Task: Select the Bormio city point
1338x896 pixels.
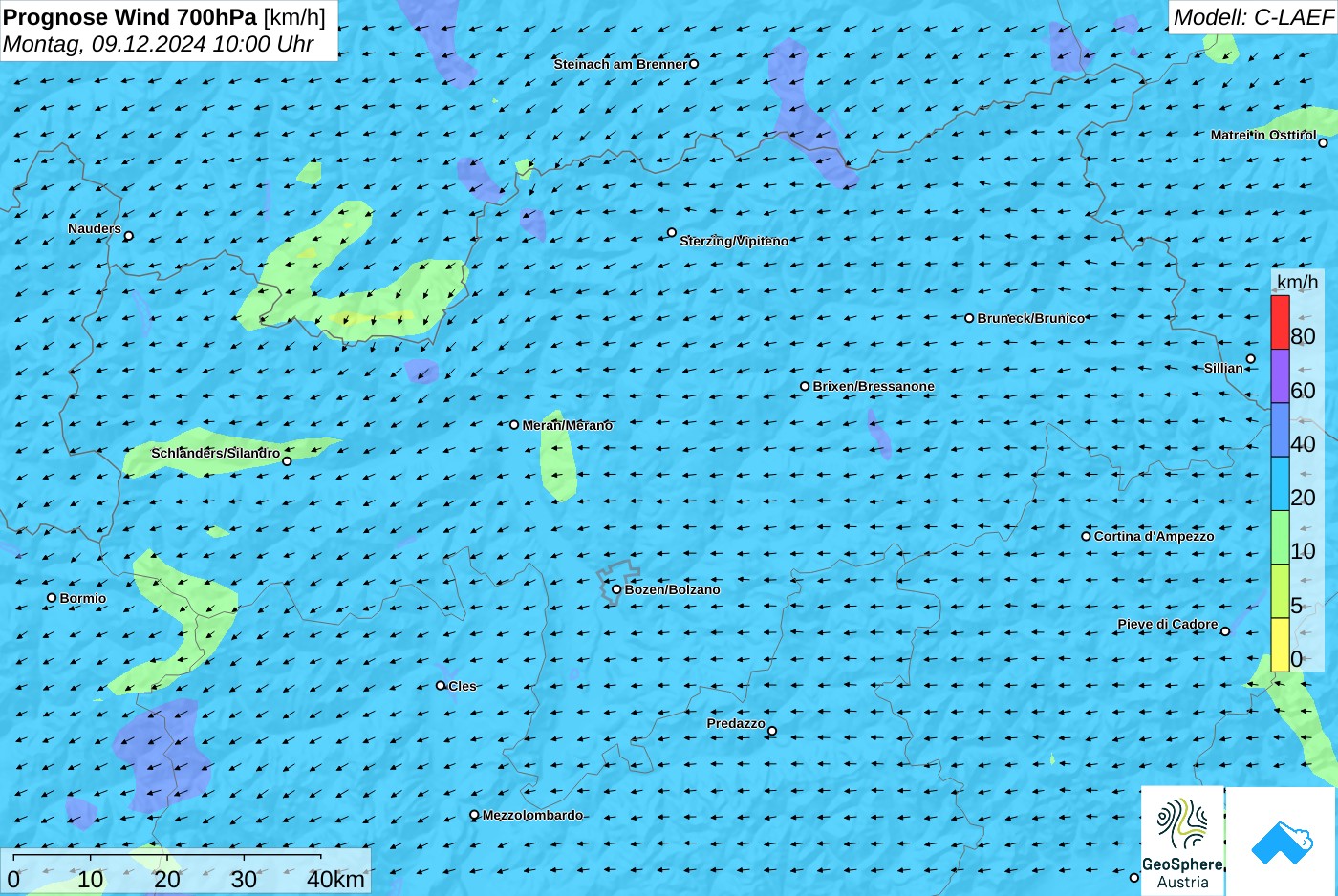Action: click(52, 598)
